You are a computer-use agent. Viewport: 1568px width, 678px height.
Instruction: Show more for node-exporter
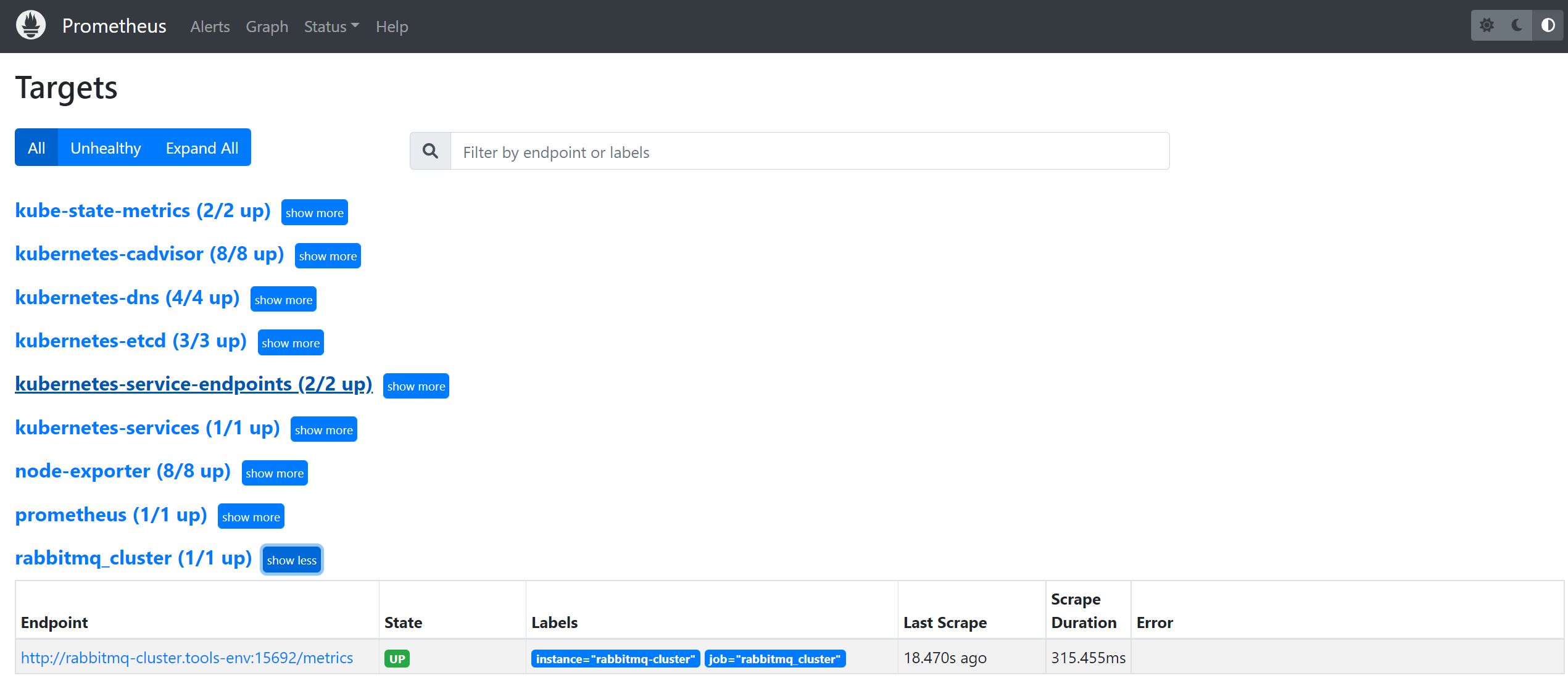click(x=275, y=473)
